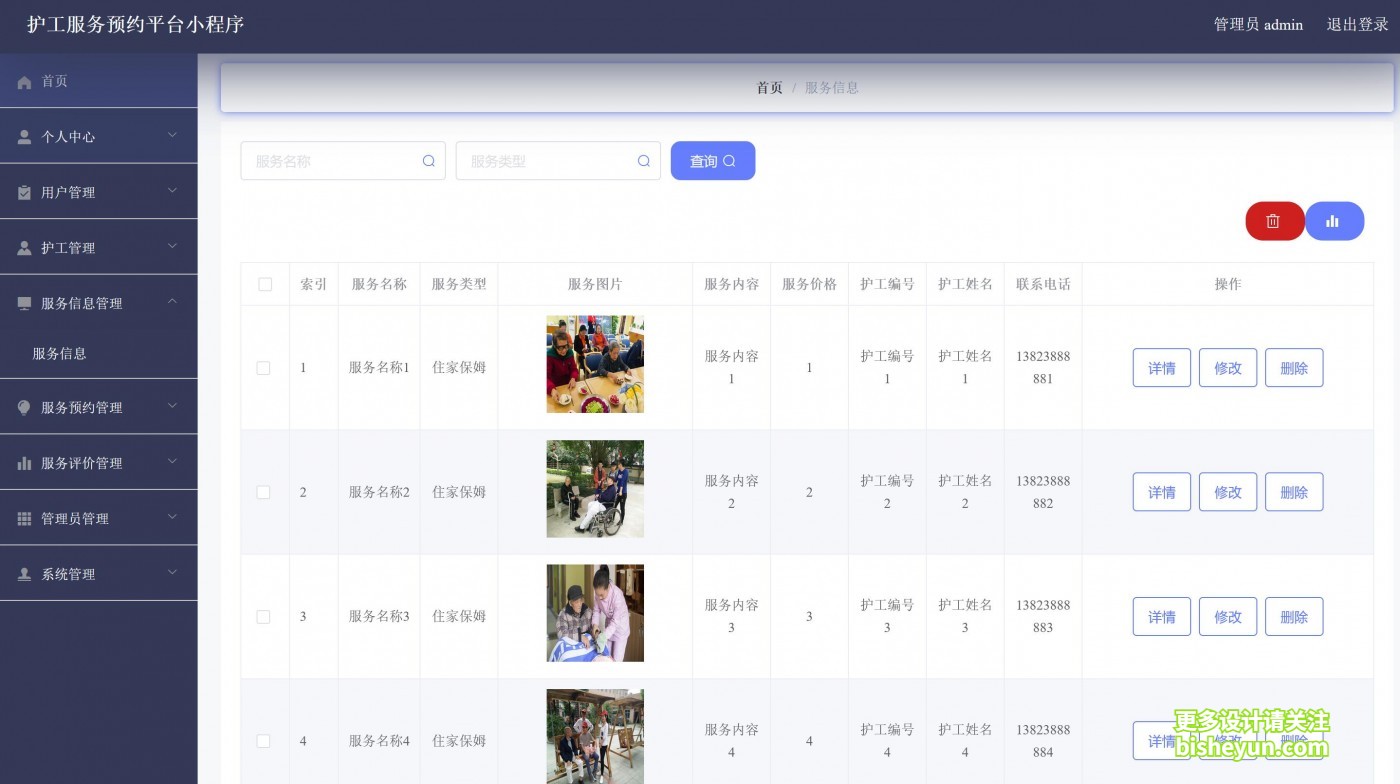Viewport: 1400px width, 784px height.
Task: Click 服务内容2 cell in the table
Action: (731, 492)
